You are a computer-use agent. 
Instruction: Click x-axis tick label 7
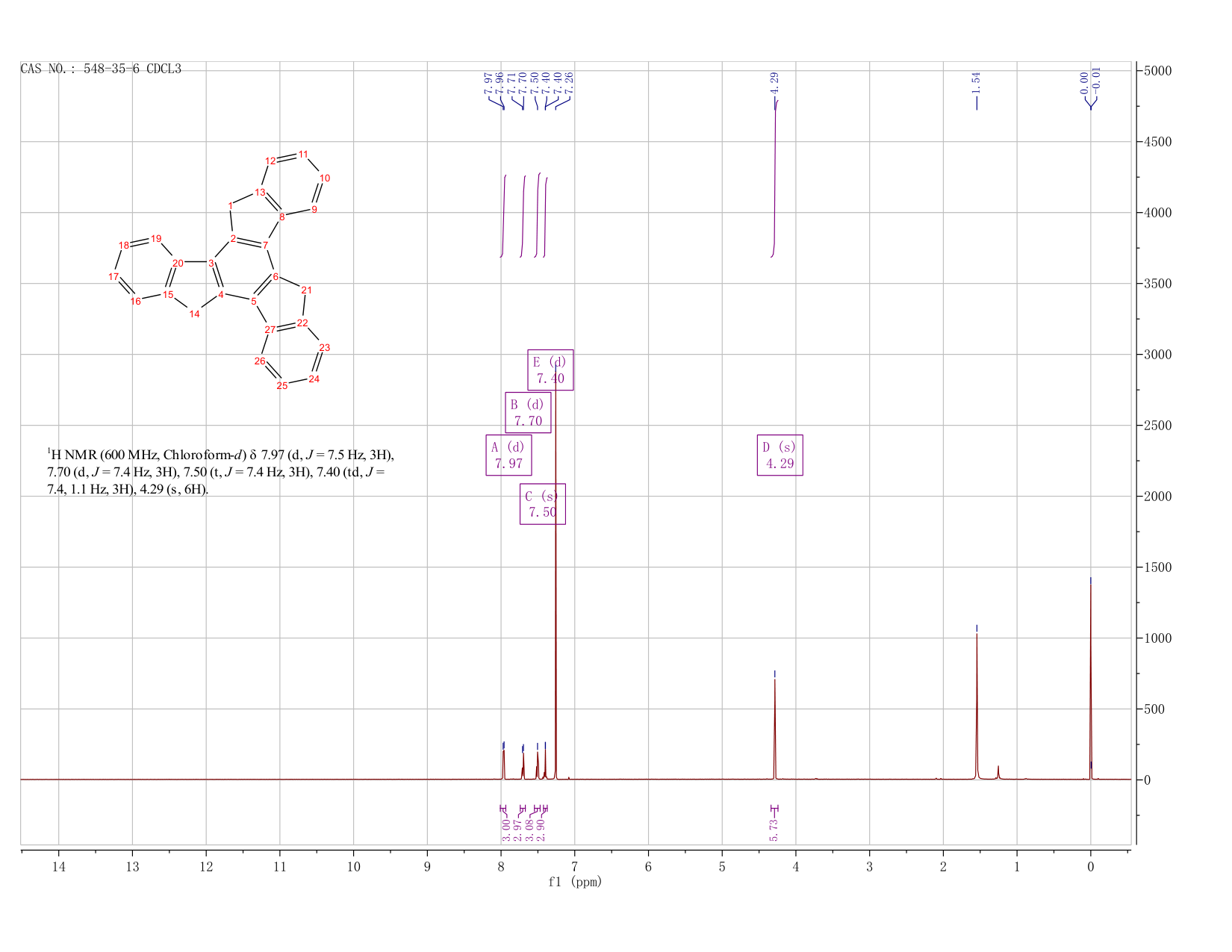point(575,867)
